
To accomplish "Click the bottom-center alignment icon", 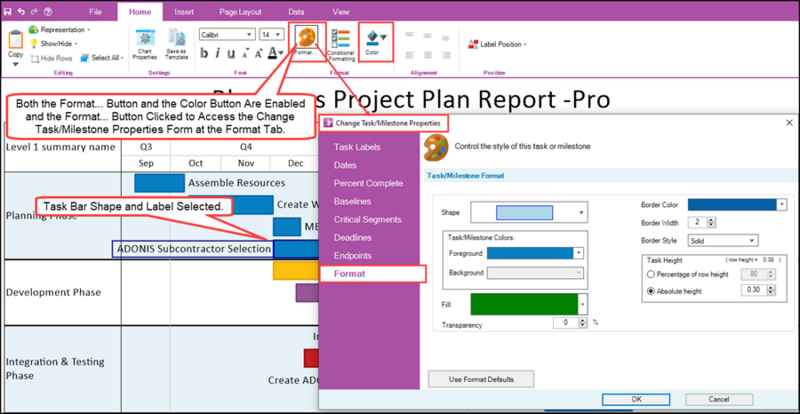I will (428, 54).
